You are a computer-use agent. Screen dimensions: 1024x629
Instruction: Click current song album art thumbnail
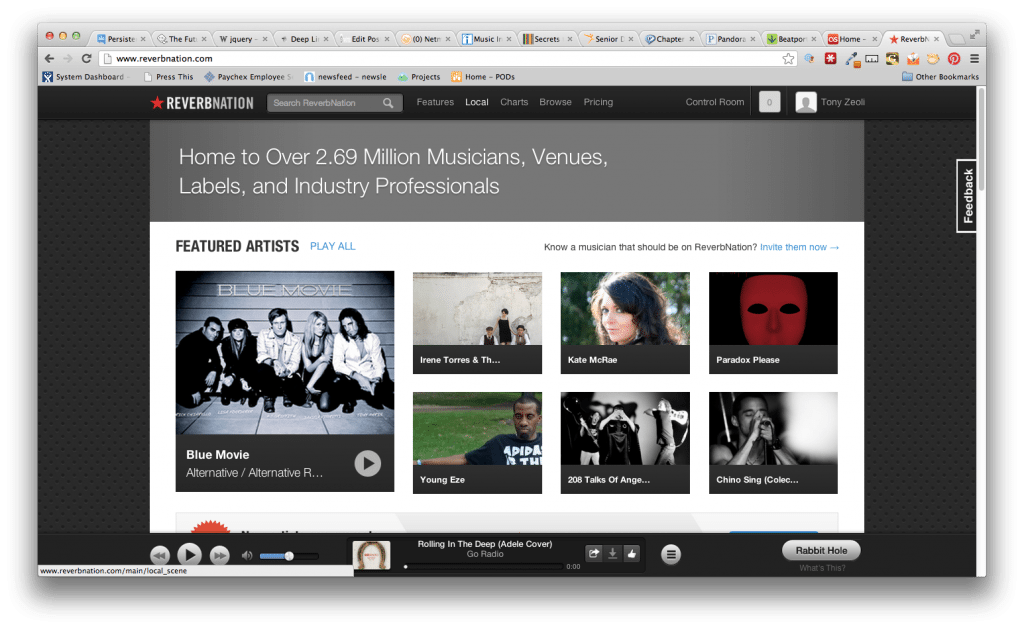tap(372, 555)
